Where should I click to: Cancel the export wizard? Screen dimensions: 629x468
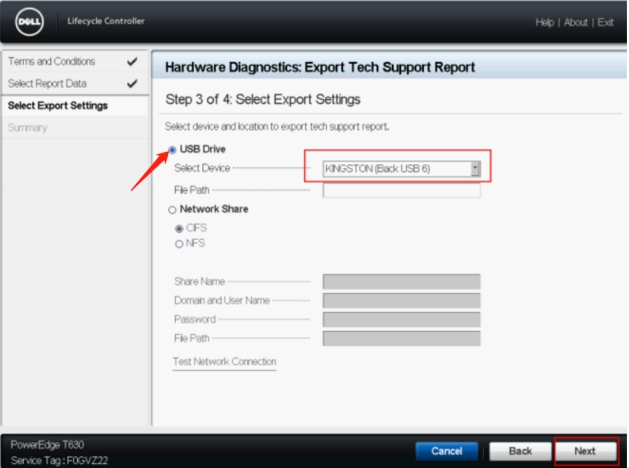coord(446,451)
